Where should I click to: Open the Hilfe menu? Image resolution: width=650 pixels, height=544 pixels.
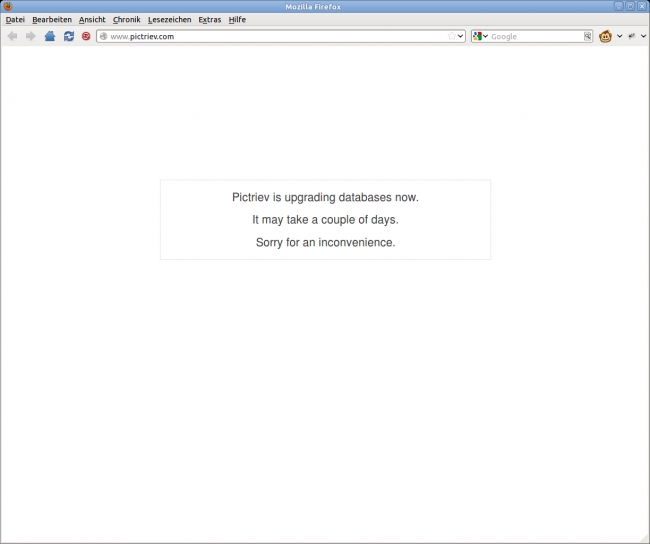[x=237, y=19]
